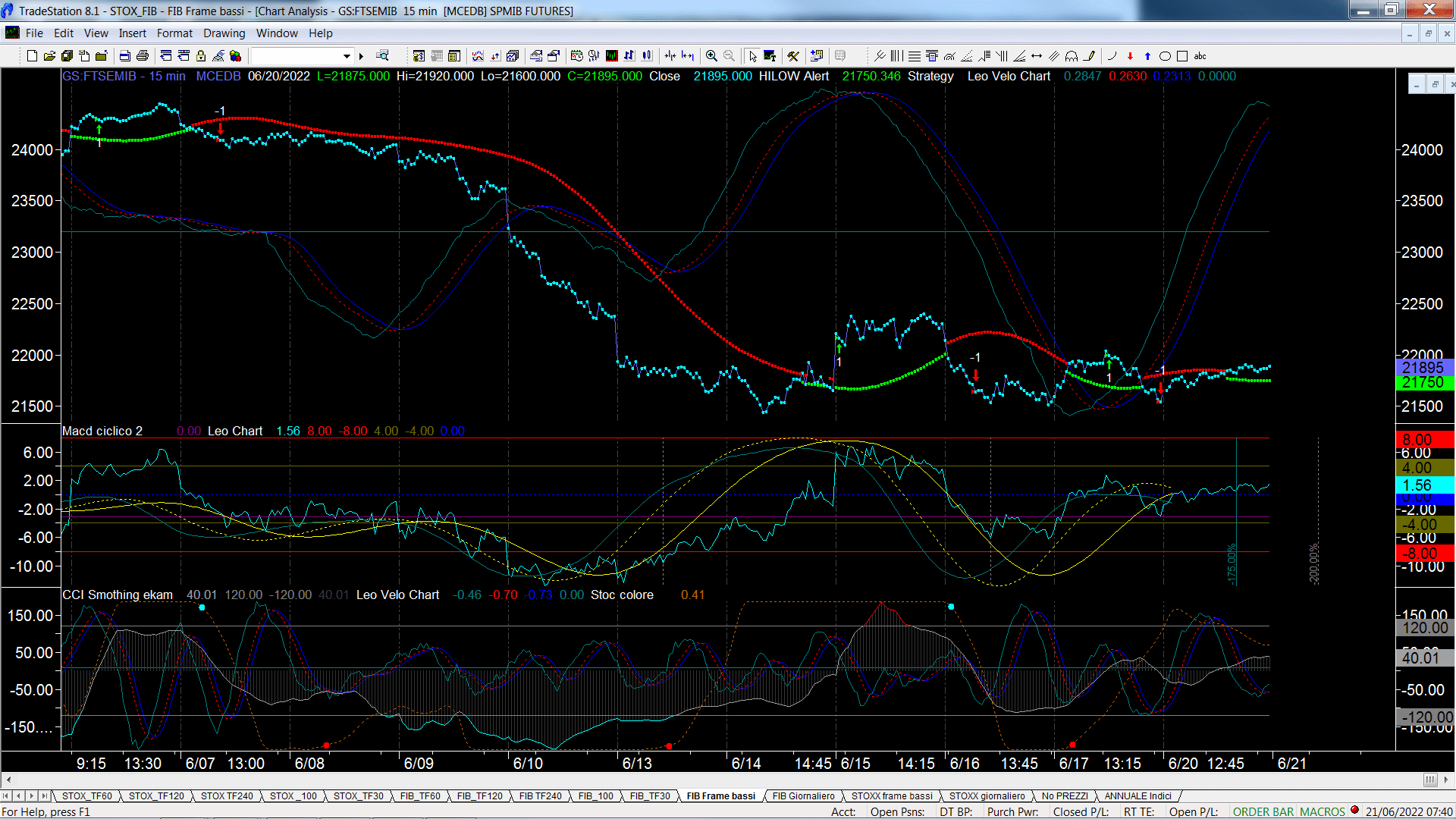Click the green bar chart icon on black
The width and height of the screenshot is (1456, 819).
coord(611,56)
